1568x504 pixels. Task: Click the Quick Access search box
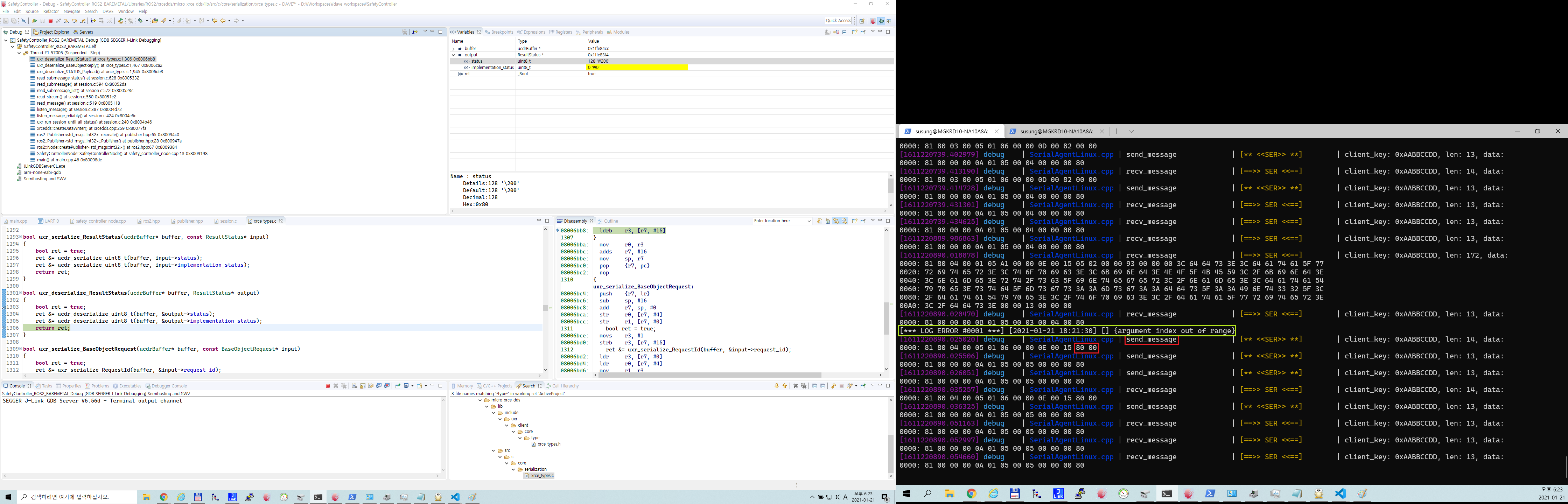839,20
